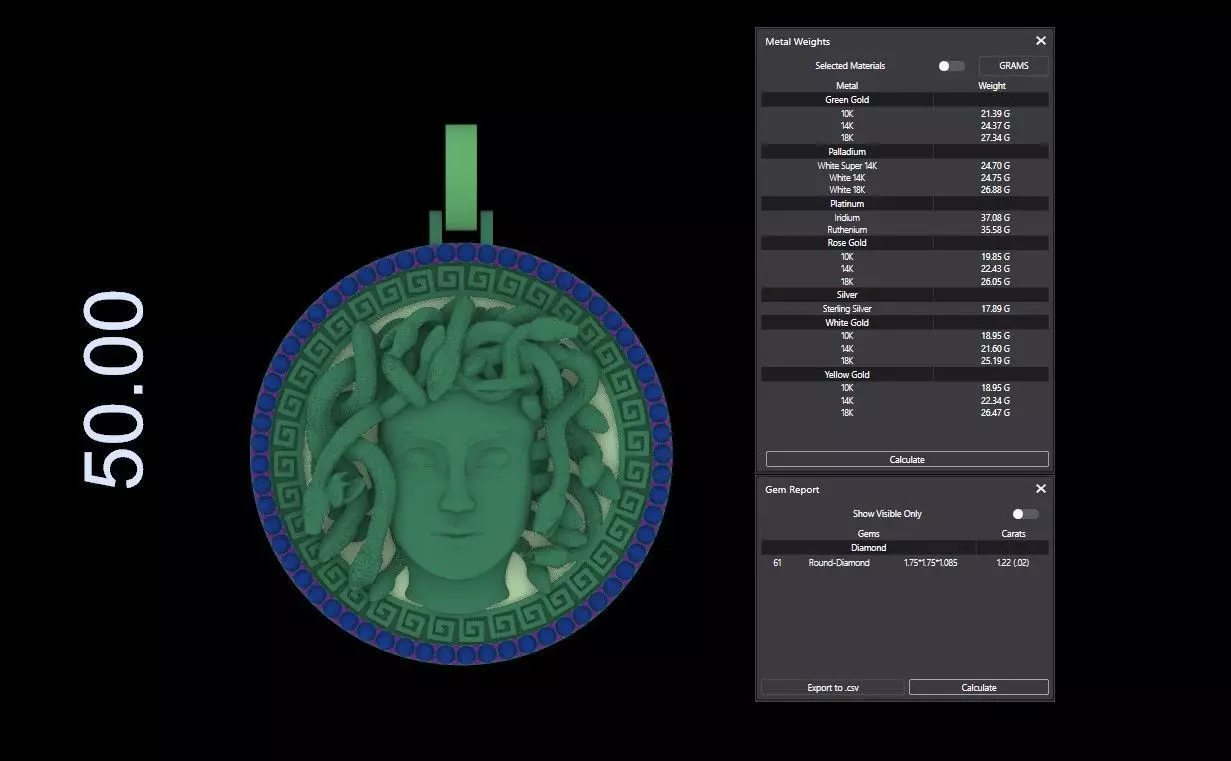Click the Metal Weights panel title

[x=798, y=42]
